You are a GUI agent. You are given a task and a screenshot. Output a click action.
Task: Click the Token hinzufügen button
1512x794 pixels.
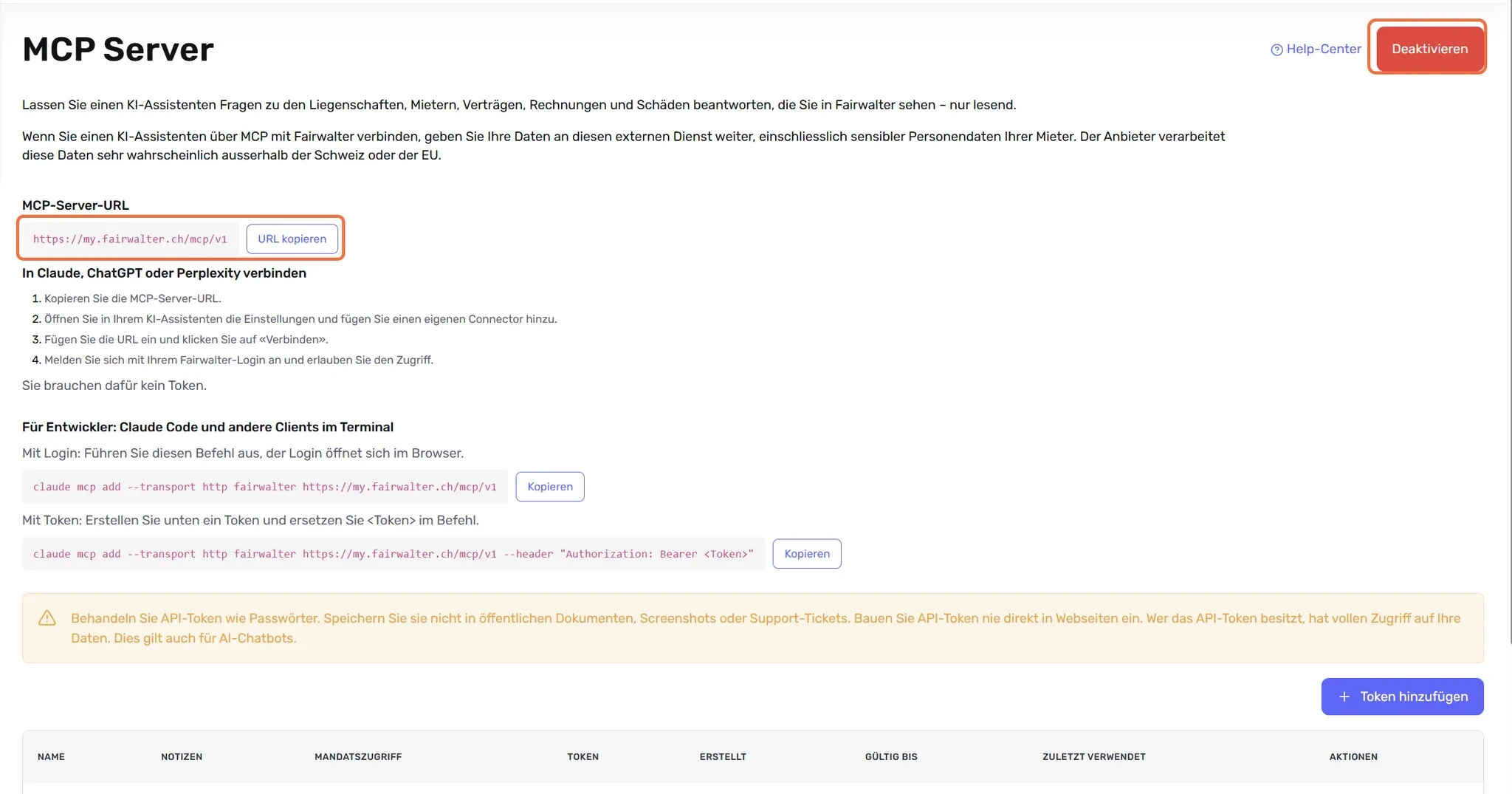coord(1402,697)
